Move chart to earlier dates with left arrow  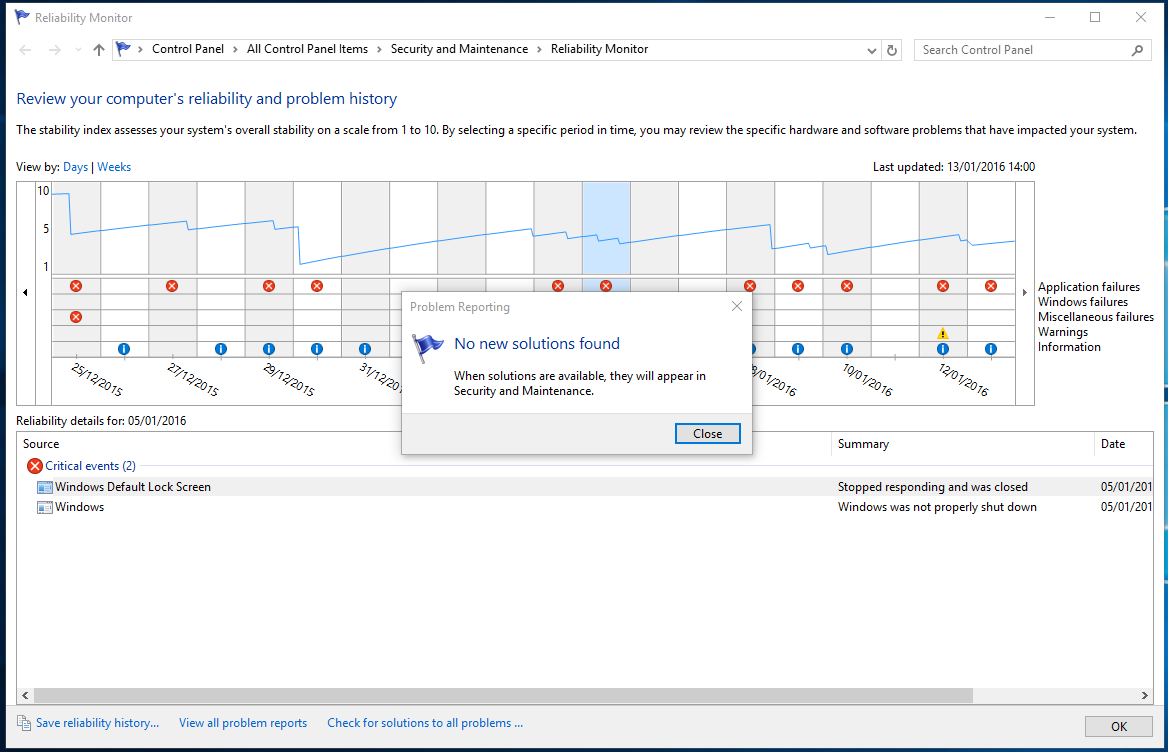point(25,293)
